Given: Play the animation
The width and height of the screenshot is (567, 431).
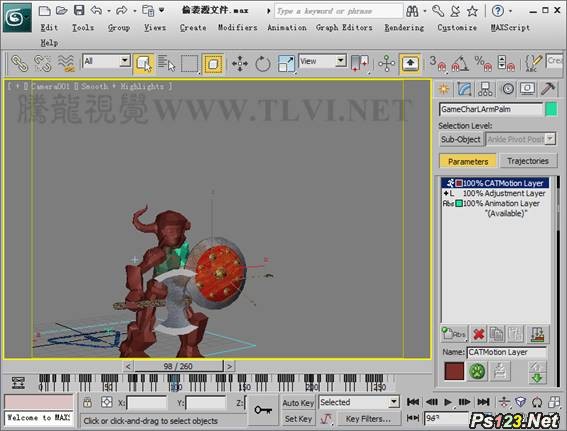Looking at the screenshot, I should tap(448, 402).
